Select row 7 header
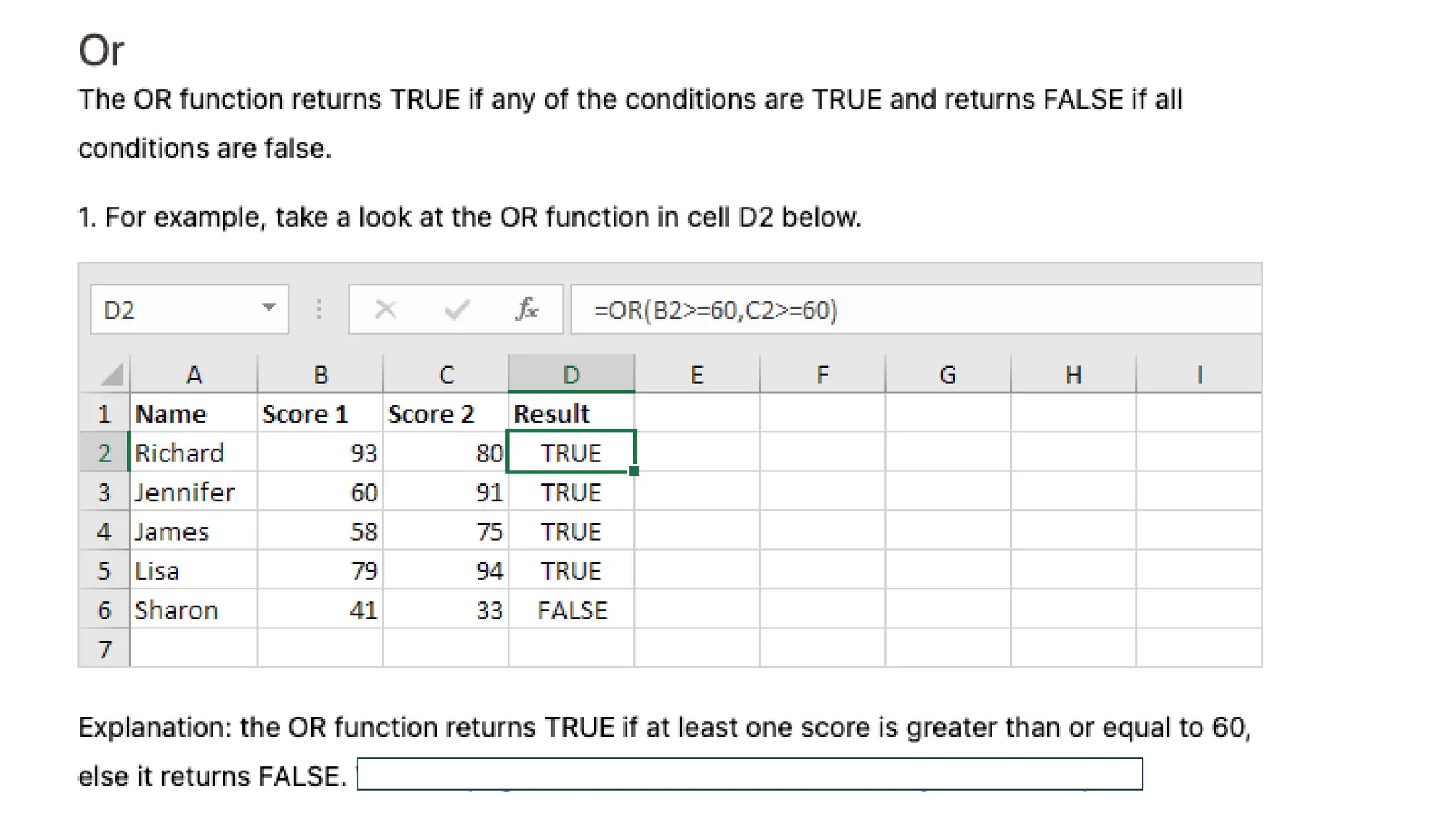 (x=104, y=648)
